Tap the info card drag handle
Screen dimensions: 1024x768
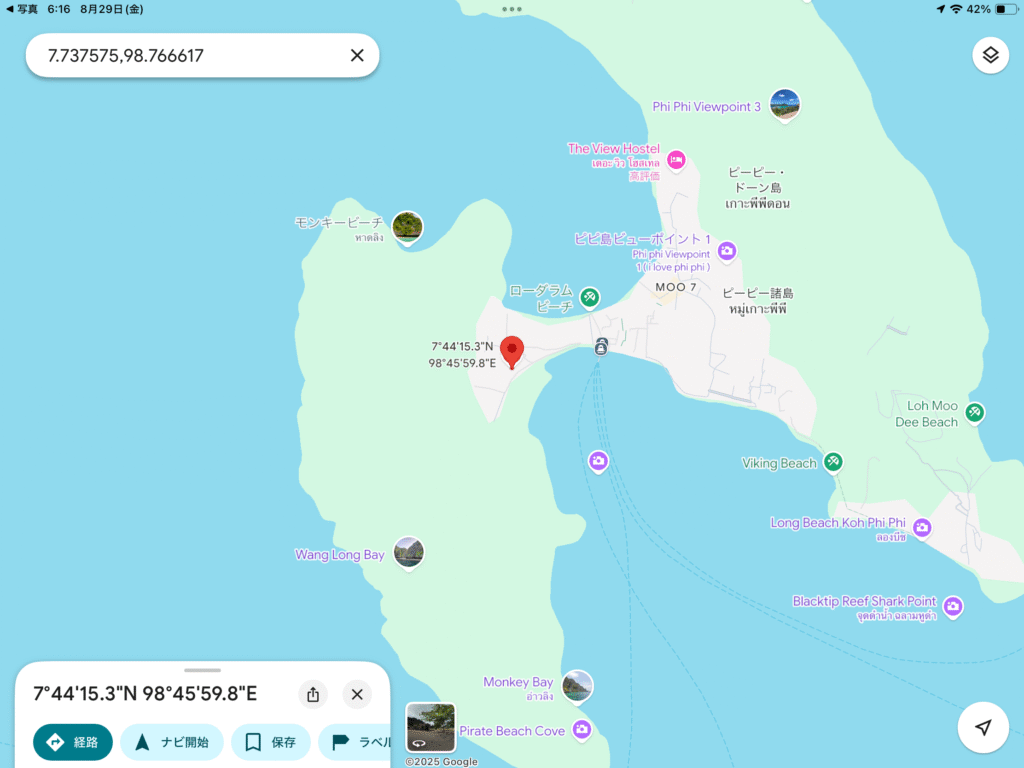[202, 670]
